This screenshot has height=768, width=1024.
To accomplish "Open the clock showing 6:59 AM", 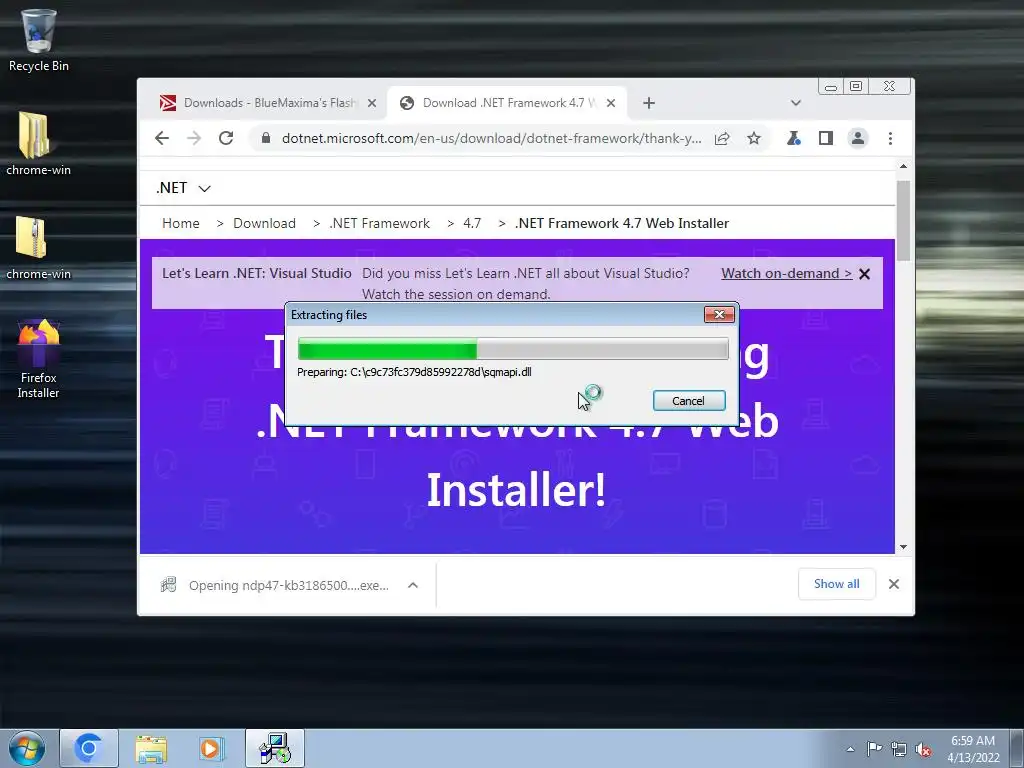I will [973, 749].
